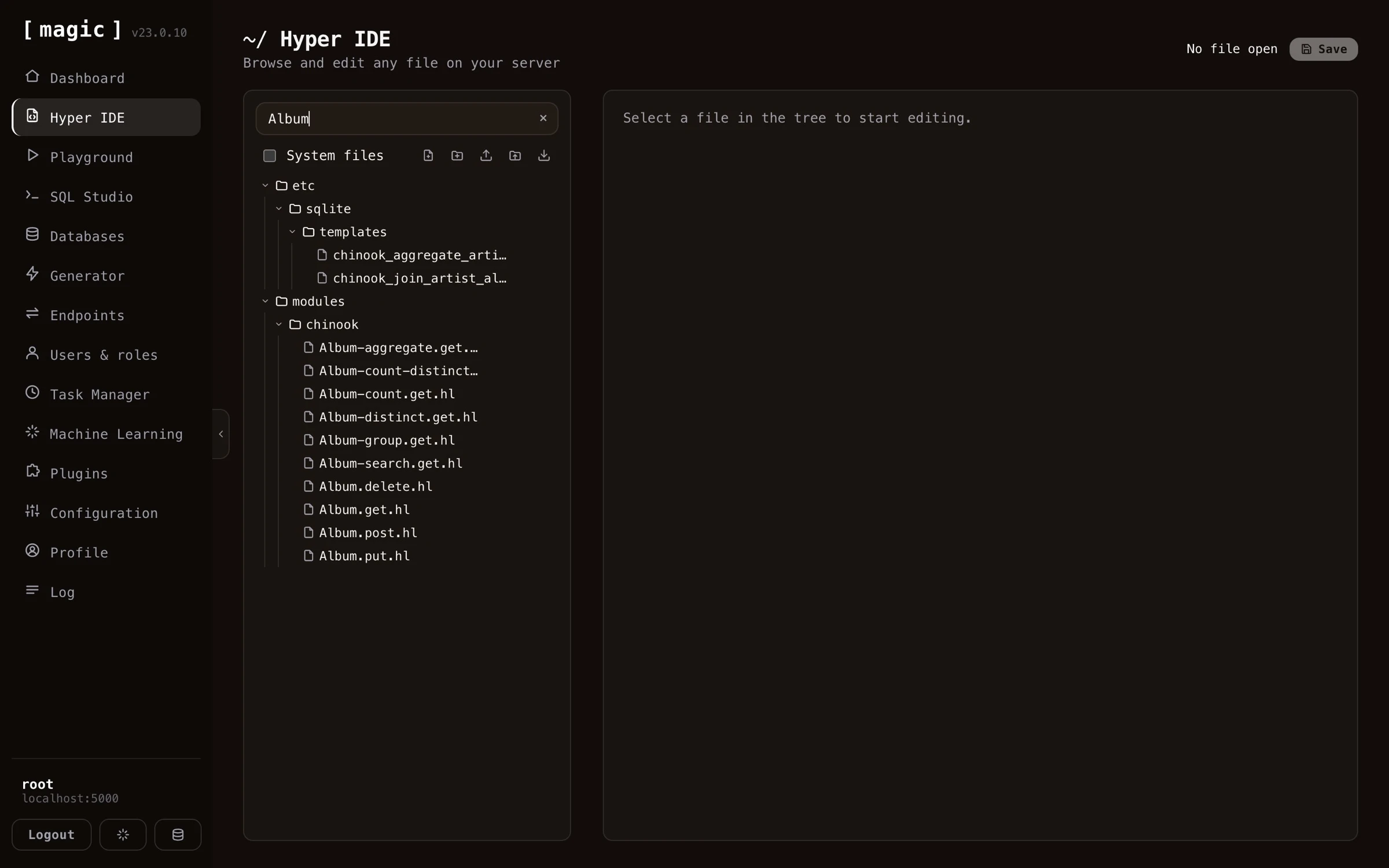
Task: Click the root username label
Action: 38,784
